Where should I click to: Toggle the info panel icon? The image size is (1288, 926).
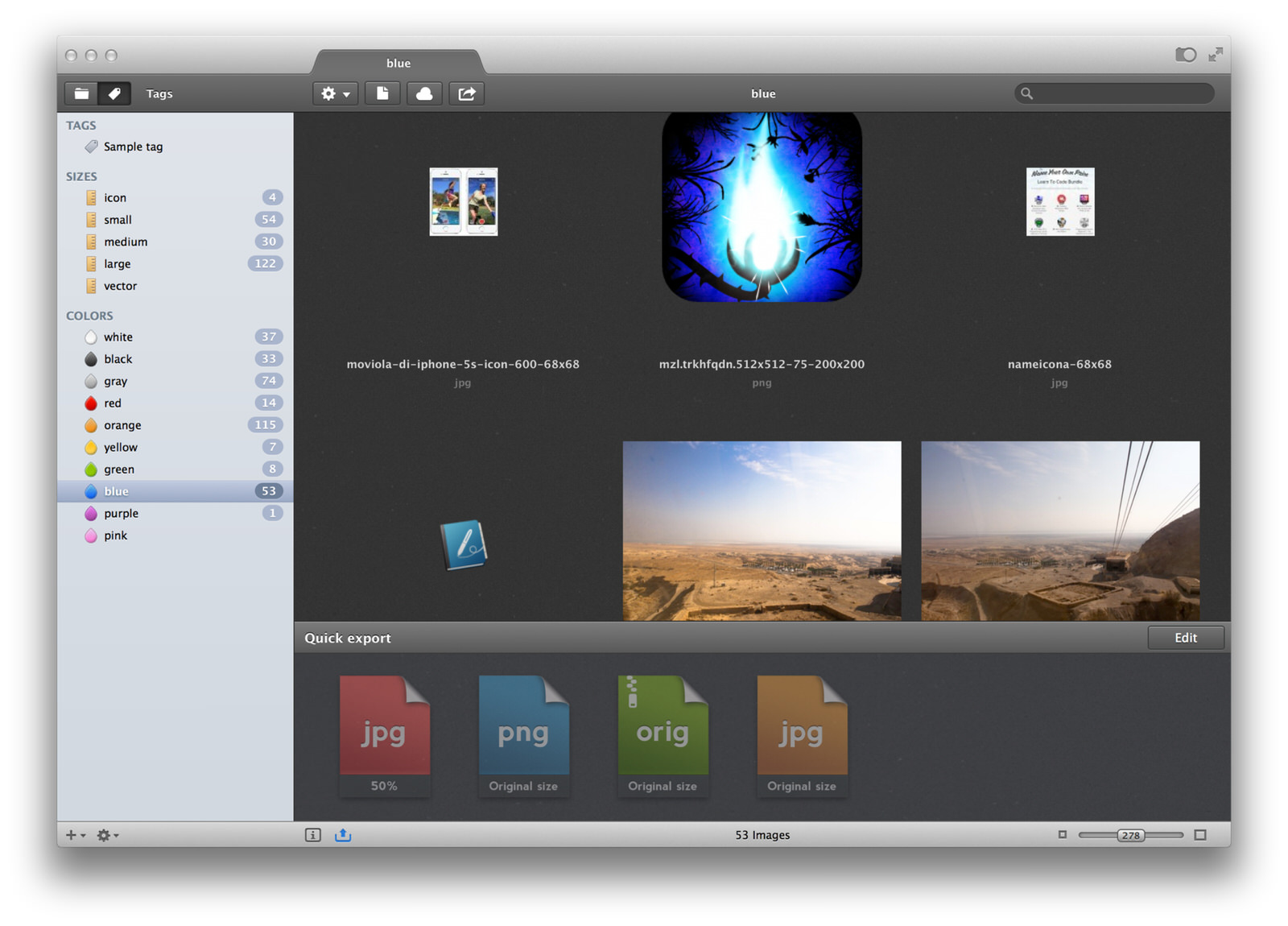(313, 835)
